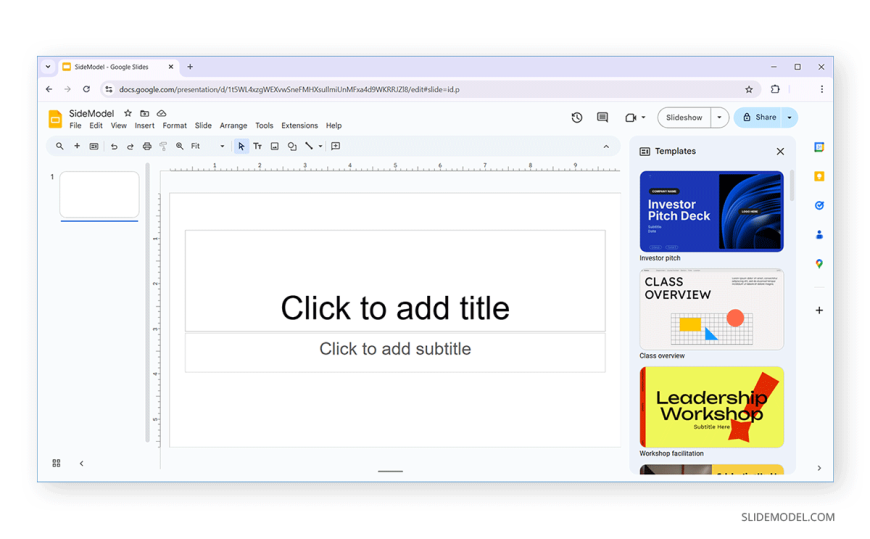Open the Tools menu
870x539 pixels.
click(264, 126)
